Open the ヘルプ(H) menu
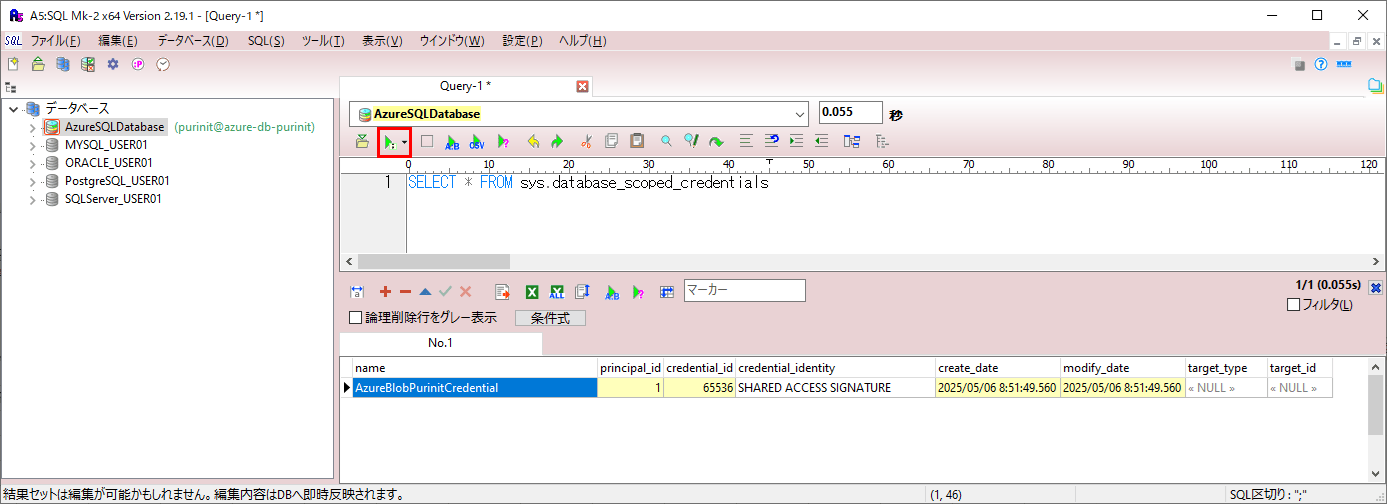Image resolution: width=1387 pixels, height=504 pixels. [582, 41]
